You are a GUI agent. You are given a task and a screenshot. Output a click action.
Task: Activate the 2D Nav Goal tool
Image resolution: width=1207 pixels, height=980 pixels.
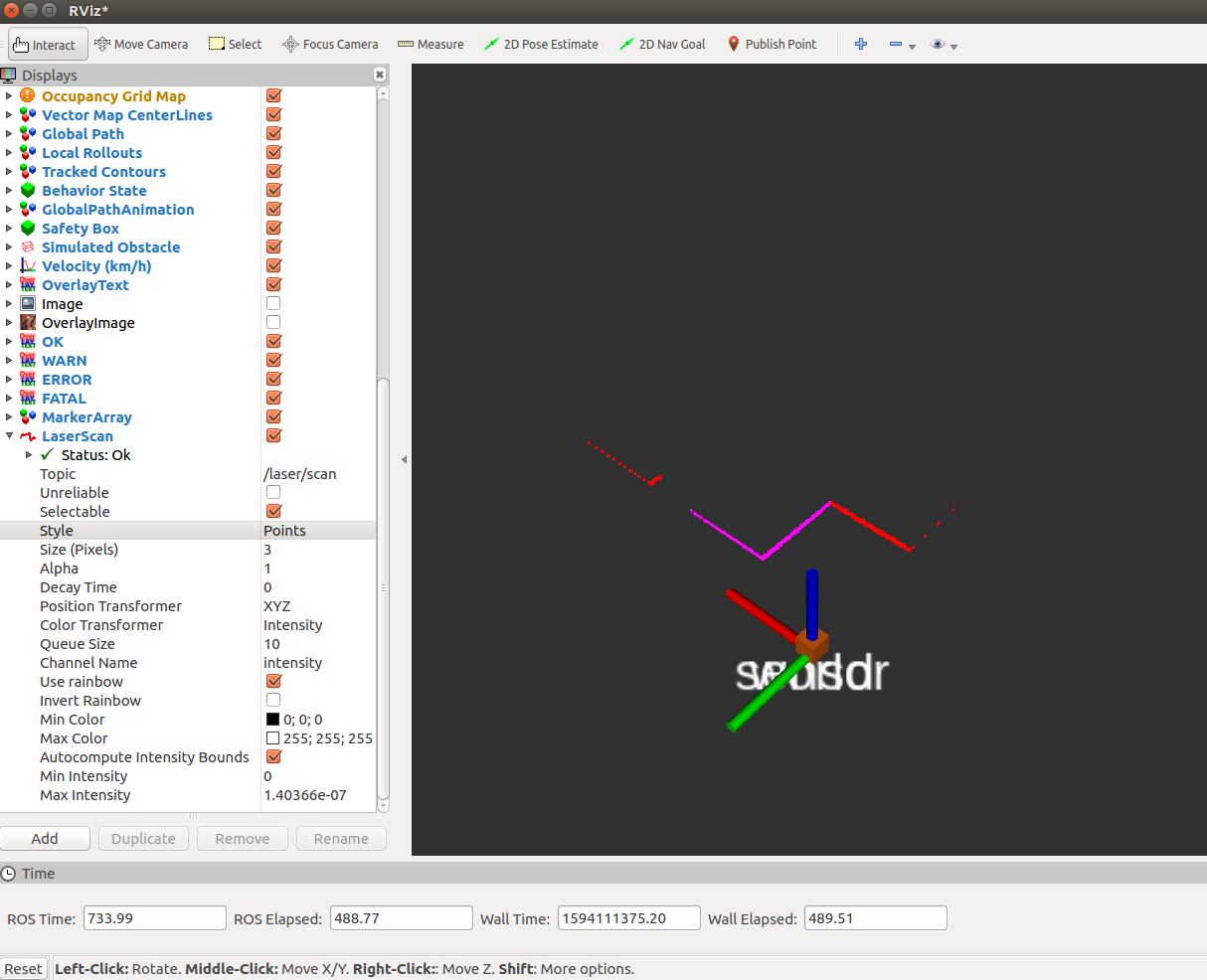(x=662, y=45)
